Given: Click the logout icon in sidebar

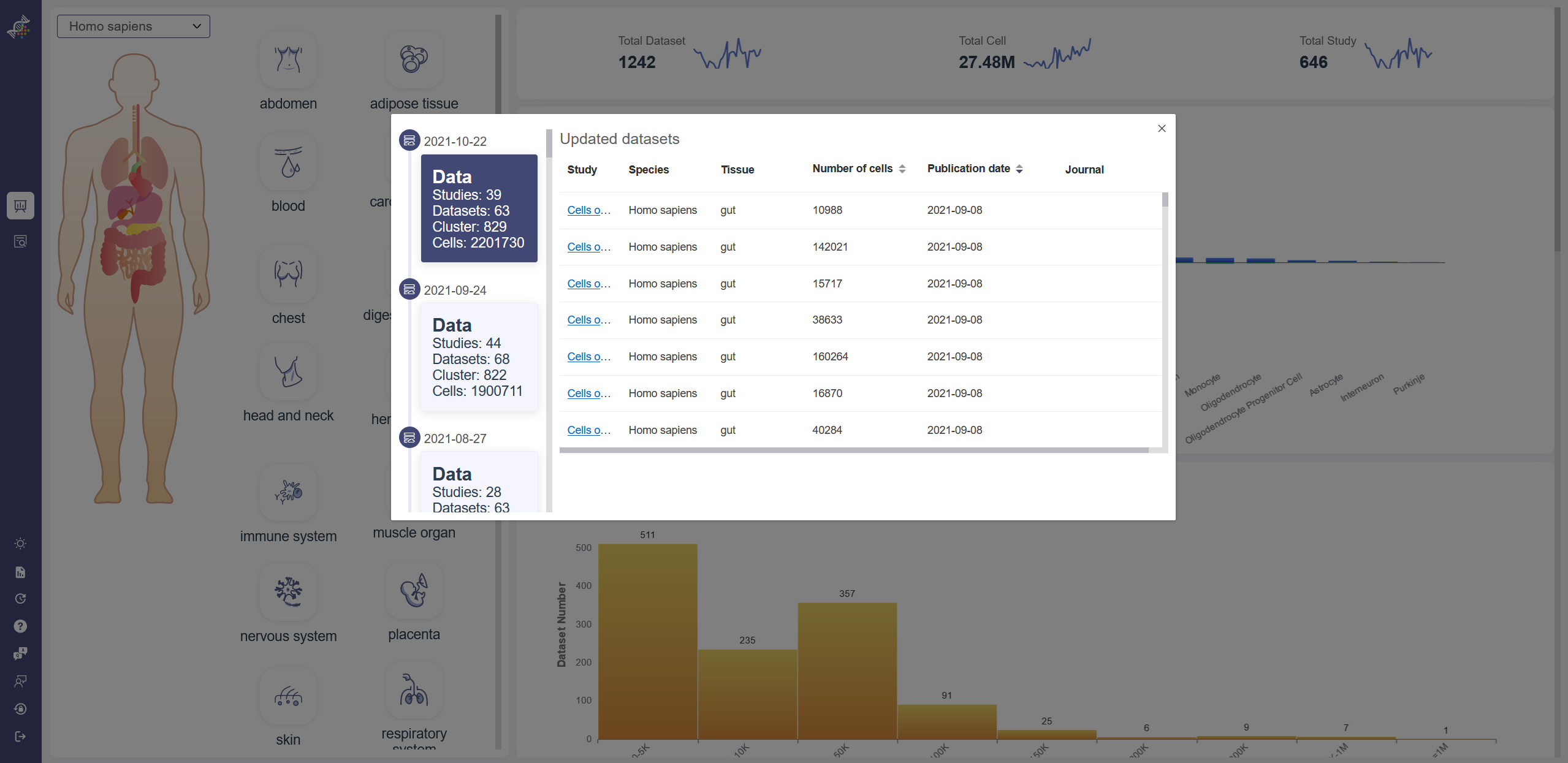Looking at the screenshot, I should pos(20,736).
